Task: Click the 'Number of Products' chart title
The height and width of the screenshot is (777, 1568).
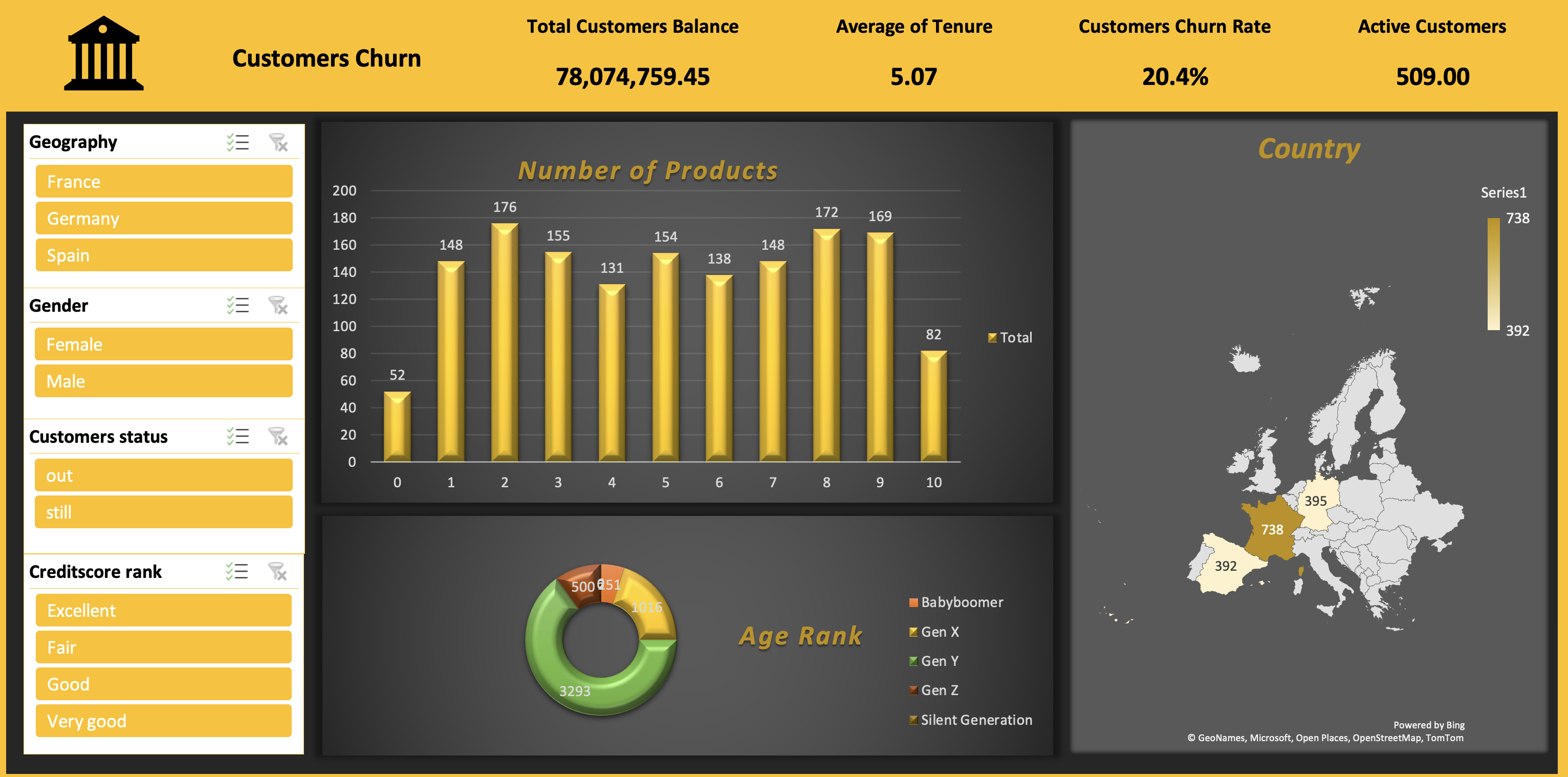Action: (x=648, y=170)
